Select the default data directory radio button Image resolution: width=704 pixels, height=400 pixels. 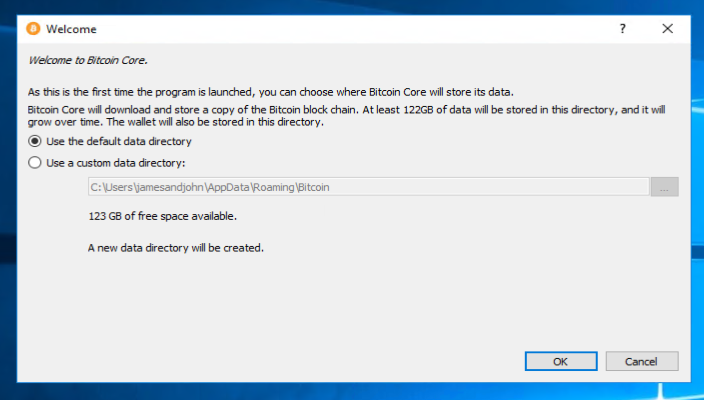coord(35,142)
